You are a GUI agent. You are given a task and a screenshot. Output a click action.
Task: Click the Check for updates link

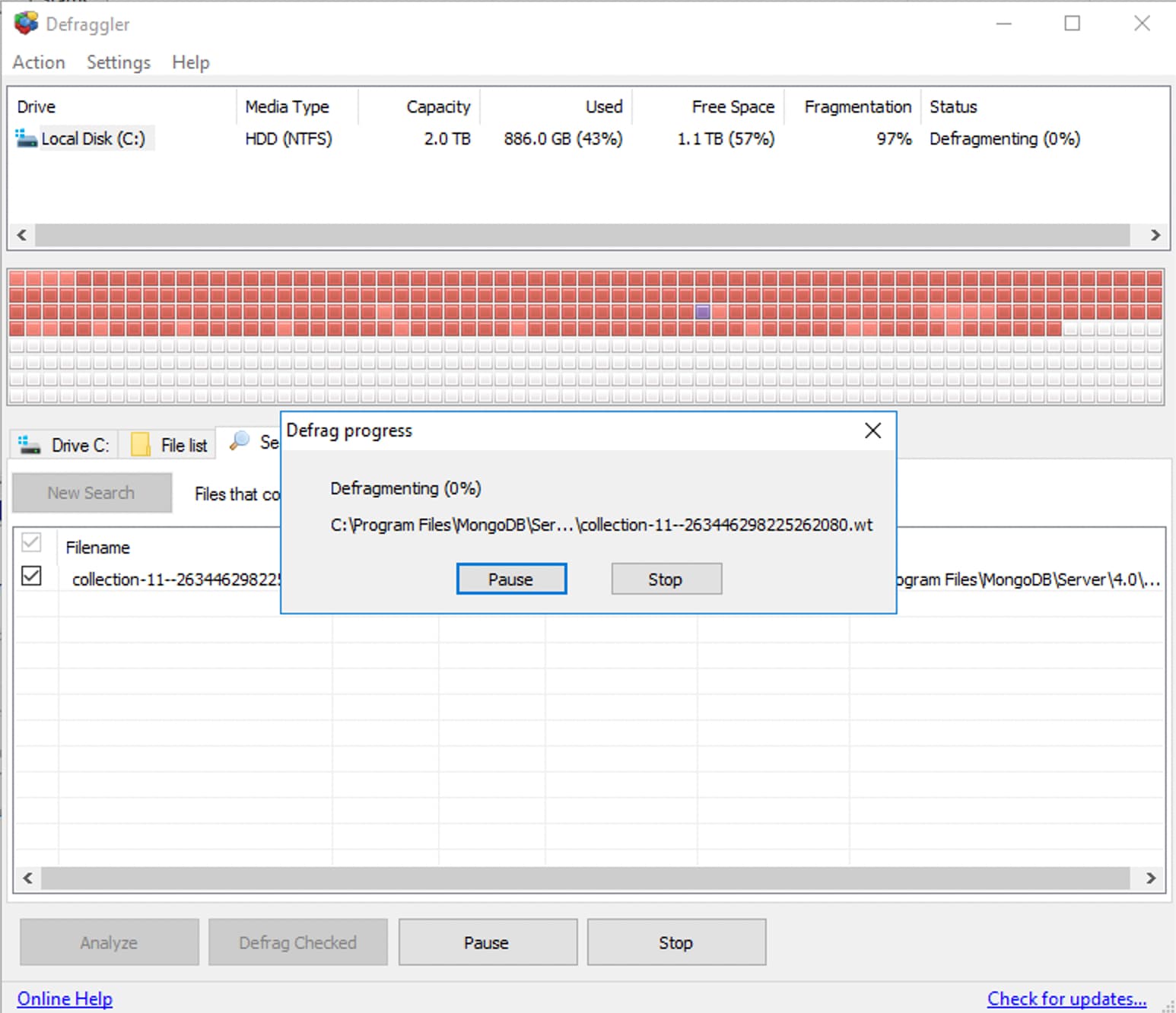1066,999
